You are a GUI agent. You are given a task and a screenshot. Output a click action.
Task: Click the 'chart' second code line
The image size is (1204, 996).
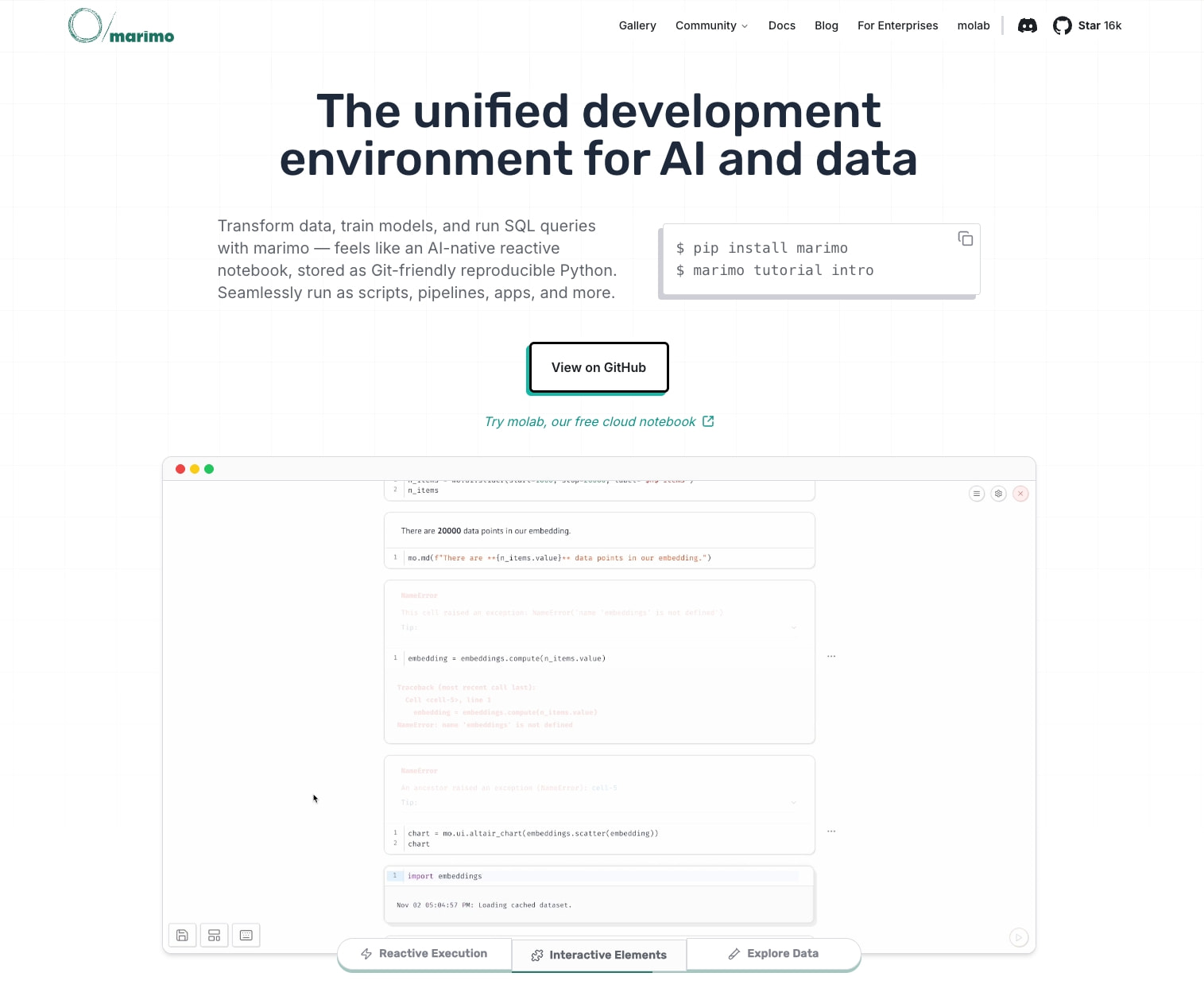419,844
